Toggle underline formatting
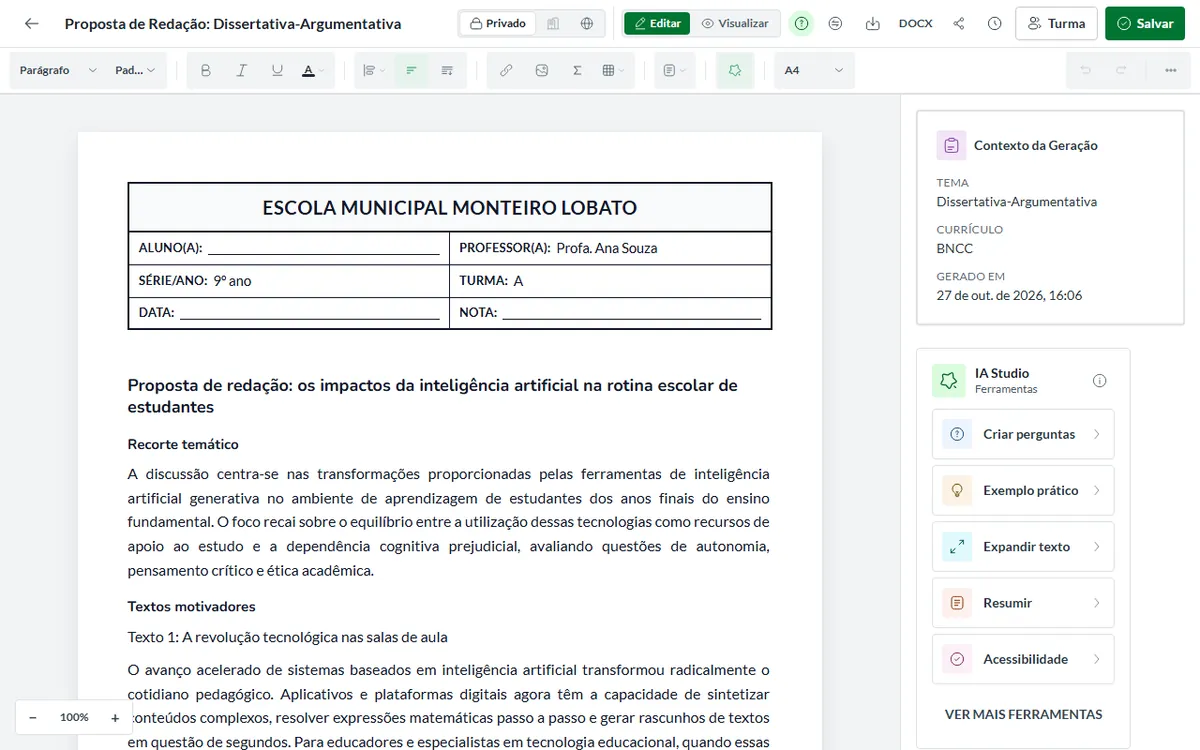1200x750 pixels. coord(277,71)
